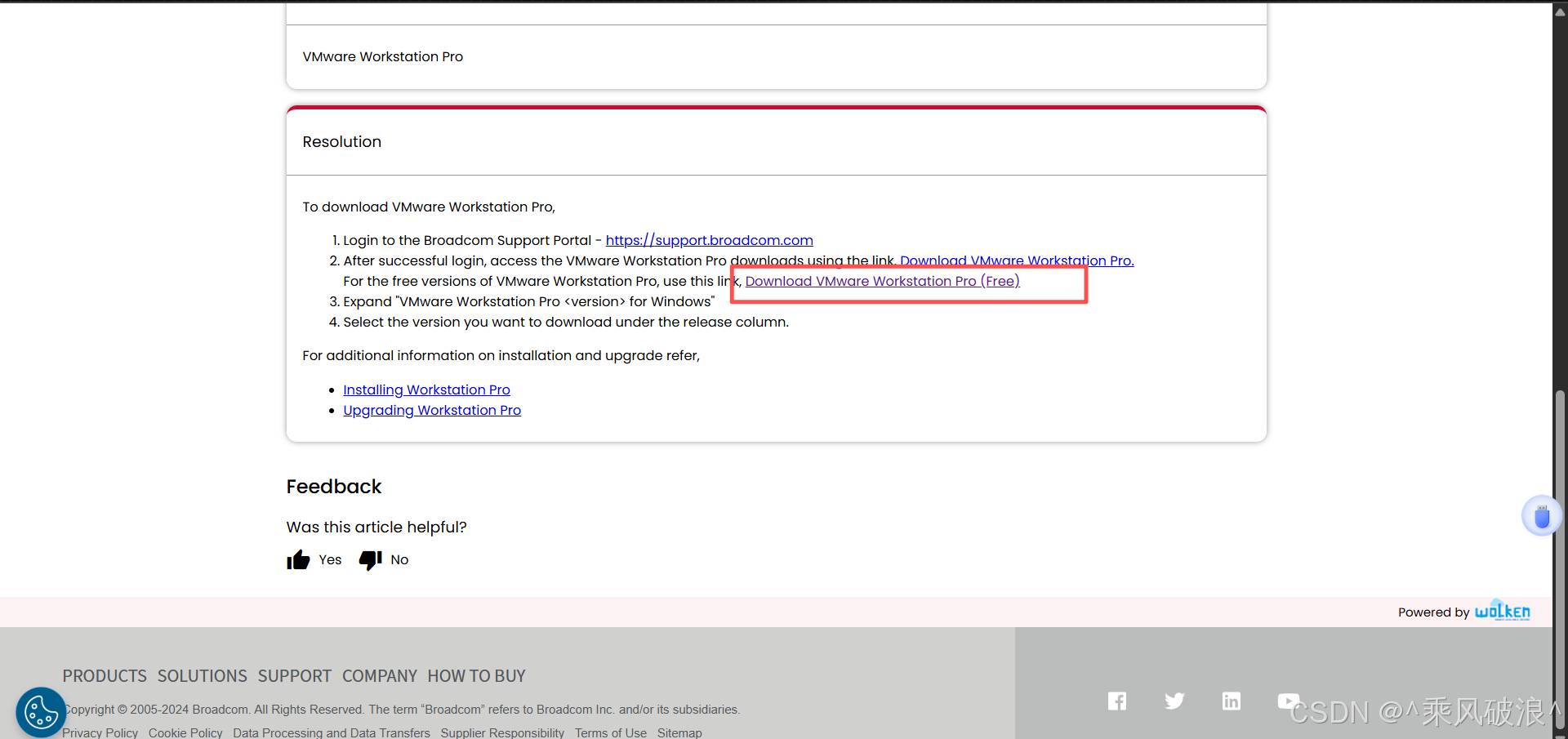
Task: Click 'No' feedback label
Action: (x=399, y=559)
